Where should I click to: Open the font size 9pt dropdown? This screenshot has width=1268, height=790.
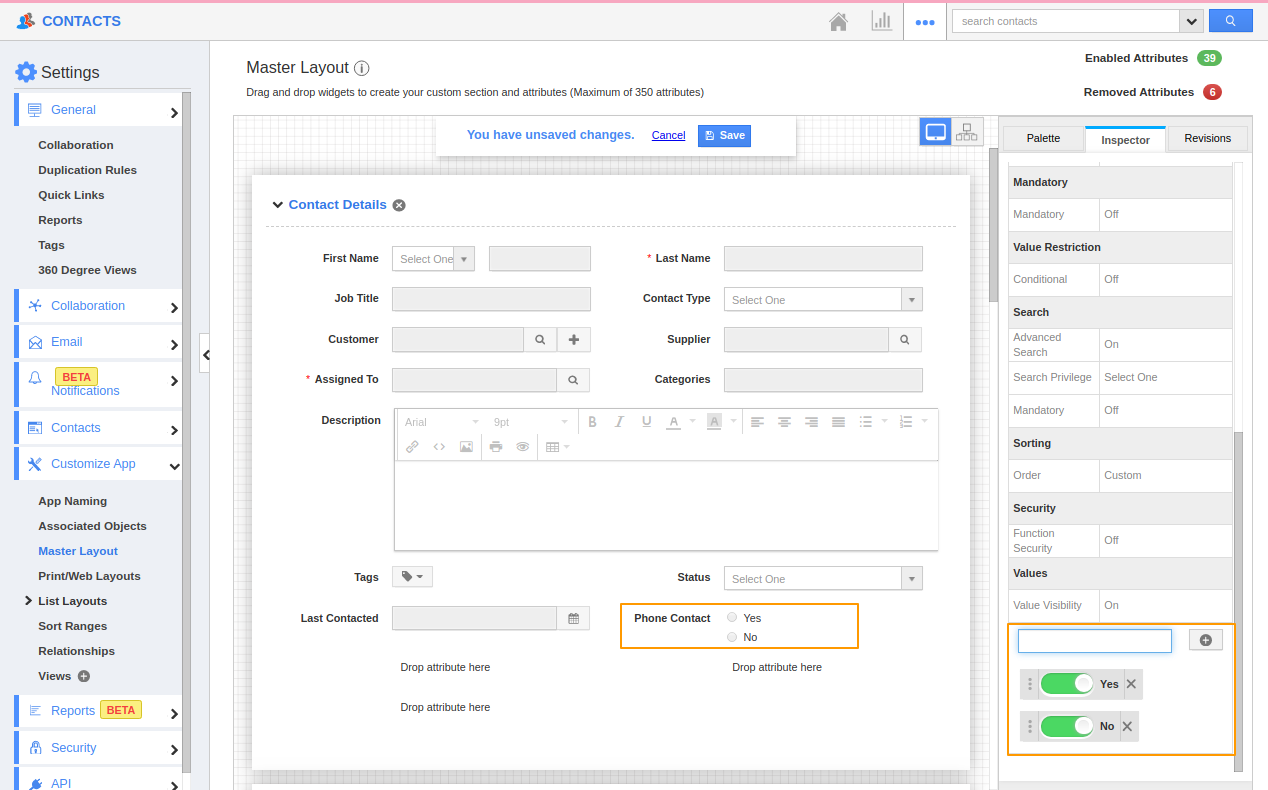(x=530, y=422)
